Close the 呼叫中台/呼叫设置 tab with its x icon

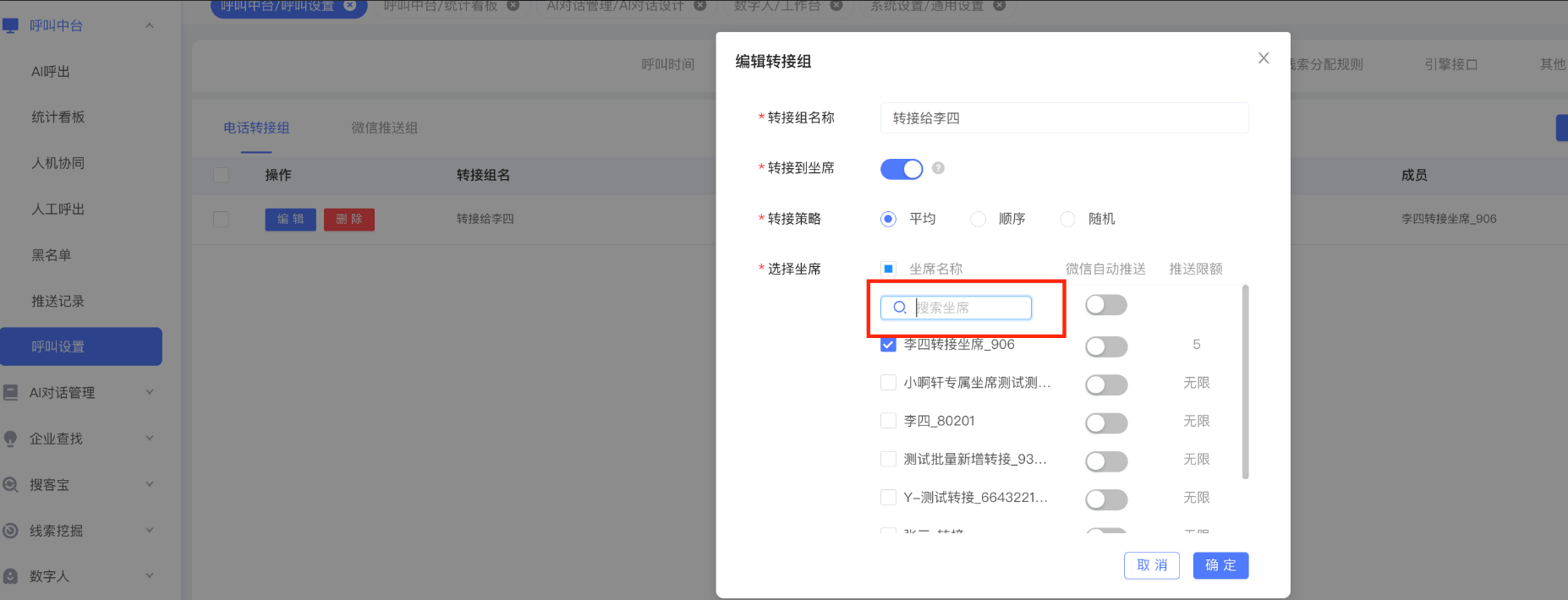click(x=349, y=6)
